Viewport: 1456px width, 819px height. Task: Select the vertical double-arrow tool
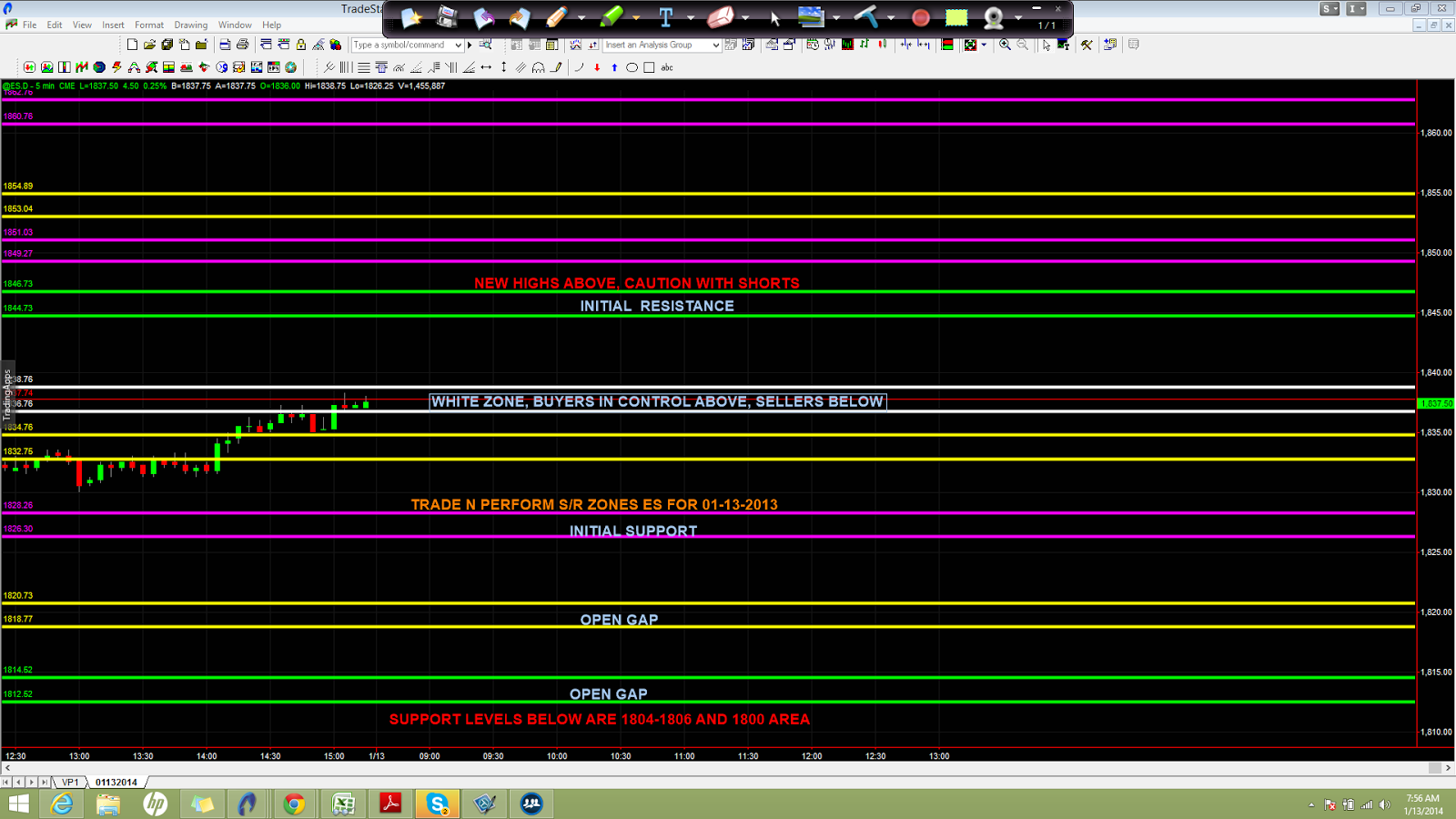(503, 67)
